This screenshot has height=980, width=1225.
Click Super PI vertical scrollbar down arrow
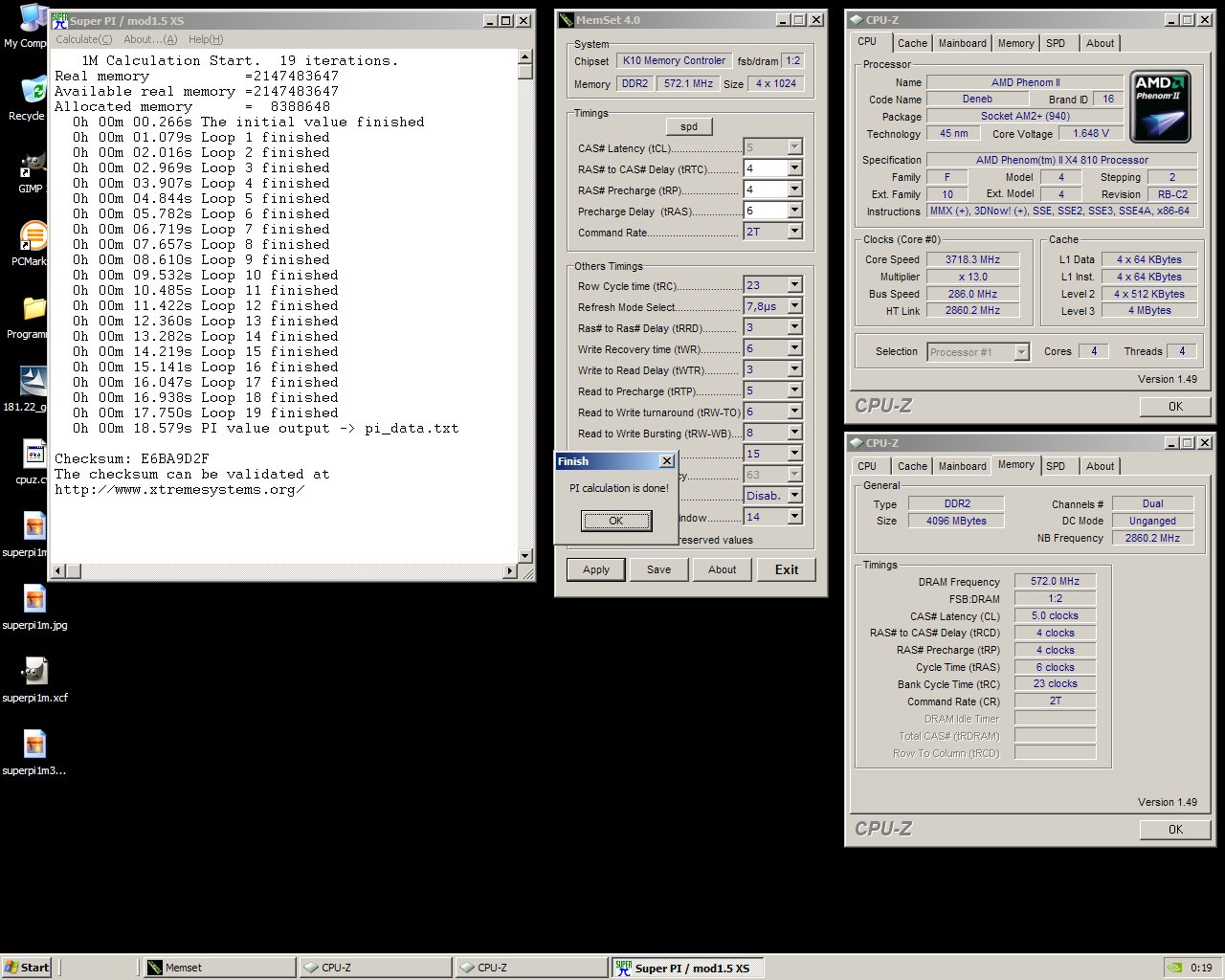coord(524,556)
